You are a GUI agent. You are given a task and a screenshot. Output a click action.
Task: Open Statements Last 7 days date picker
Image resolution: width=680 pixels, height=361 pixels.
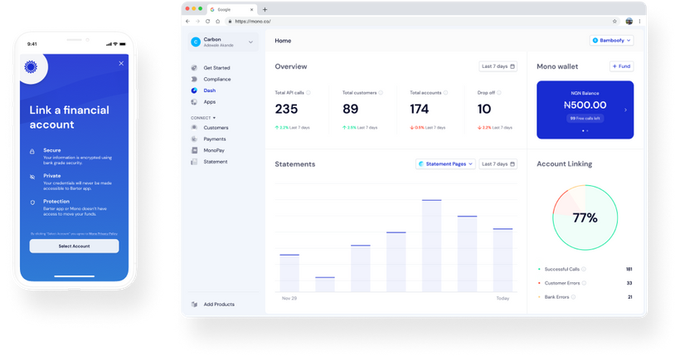pos(498,164)
